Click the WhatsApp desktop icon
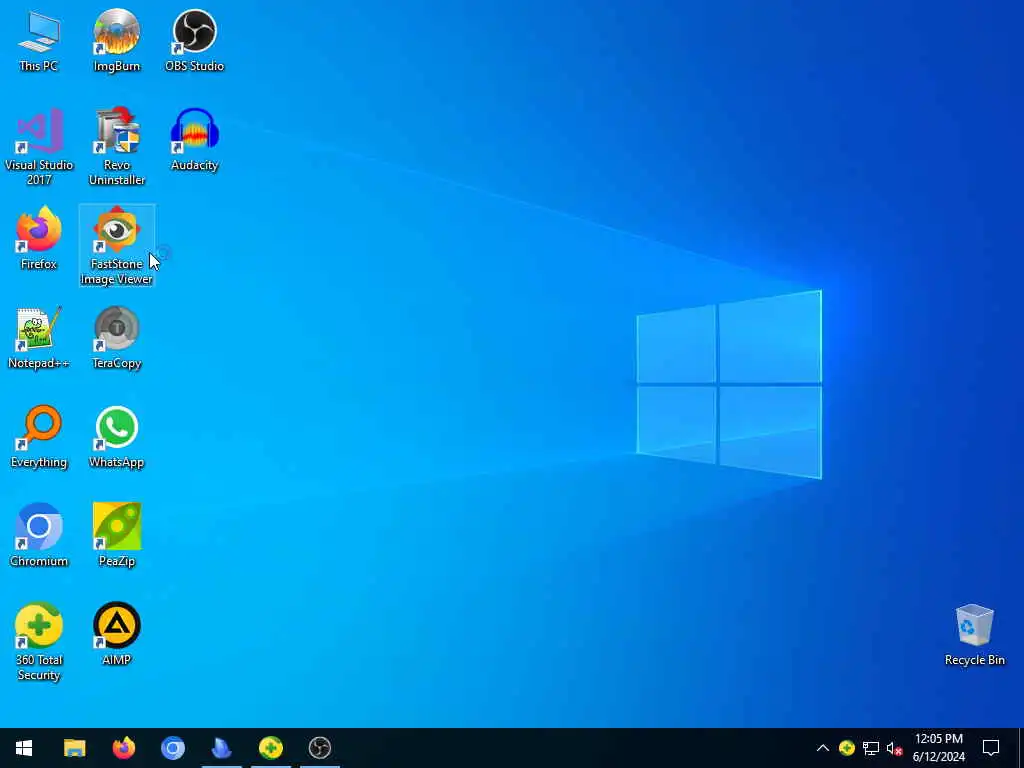1024x768 pixels. [116, 437]
